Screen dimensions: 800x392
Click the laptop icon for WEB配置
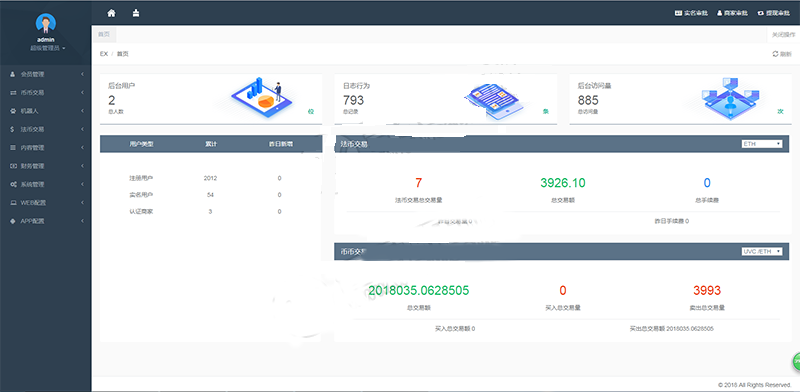[13, 203]
